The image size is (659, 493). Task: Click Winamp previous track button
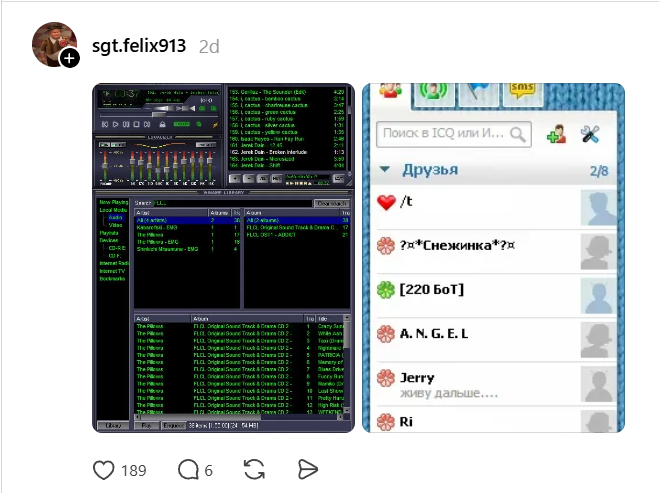point(105,124)
